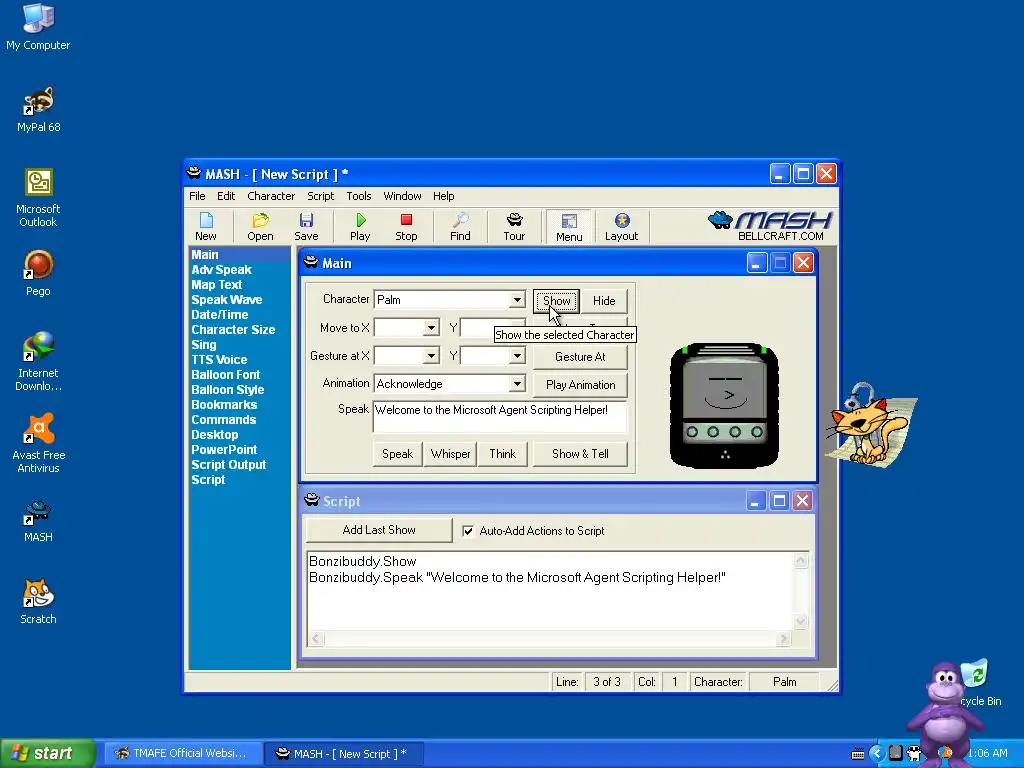Click the MASH title bar window icon
The image size is (1024, 768).
click(x=194, y=174)
